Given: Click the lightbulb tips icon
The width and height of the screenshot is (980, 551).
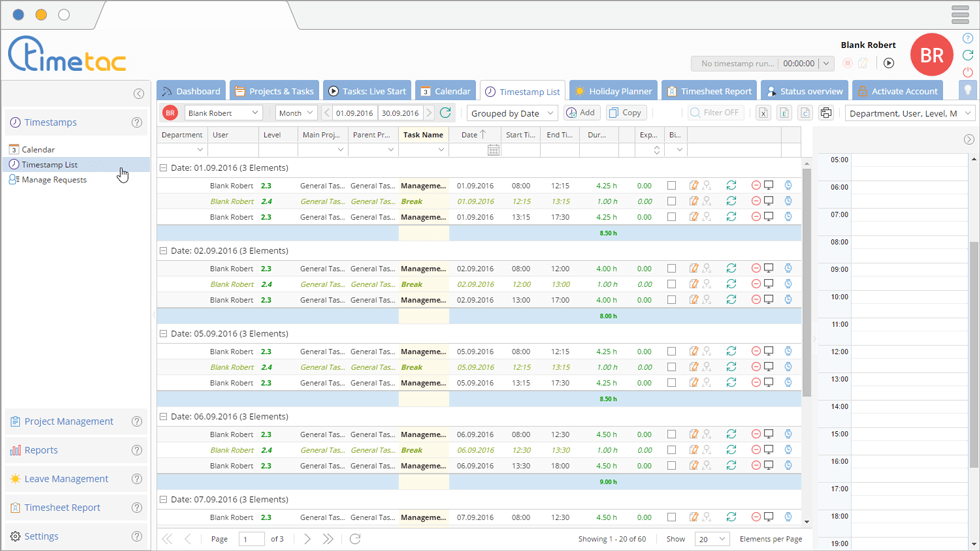Looking at the screenshot, I should click(967, 90).
